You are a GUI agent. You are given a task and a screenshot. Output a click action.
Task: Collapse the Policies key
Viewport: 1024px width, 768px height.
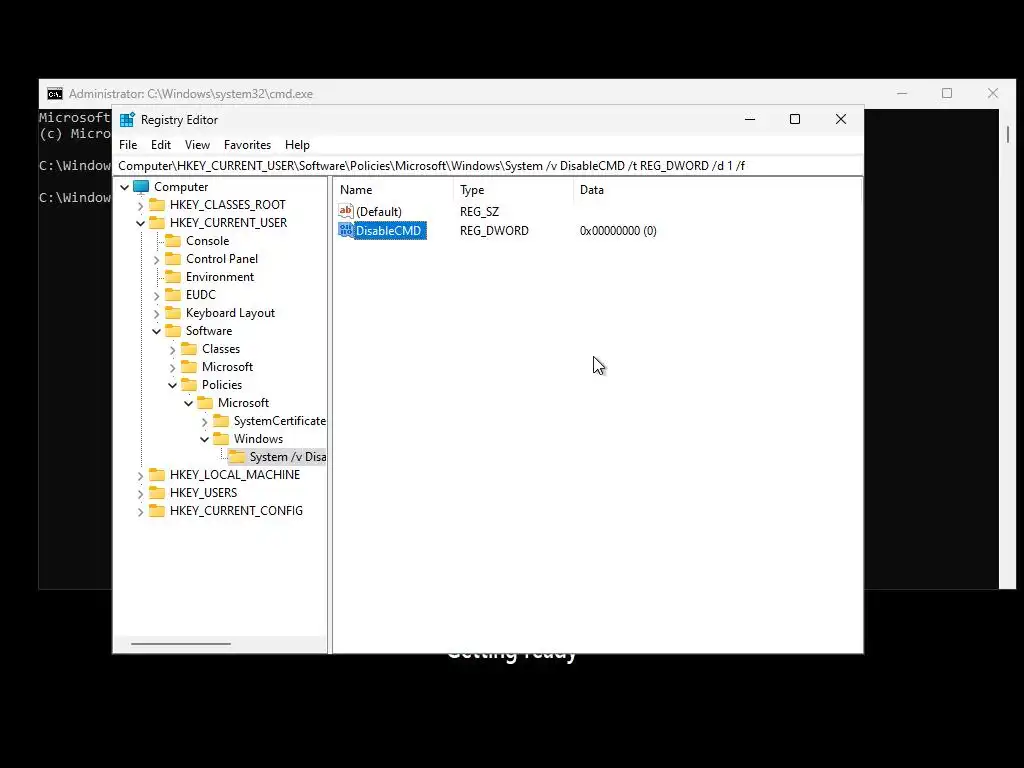pos(172,385)
